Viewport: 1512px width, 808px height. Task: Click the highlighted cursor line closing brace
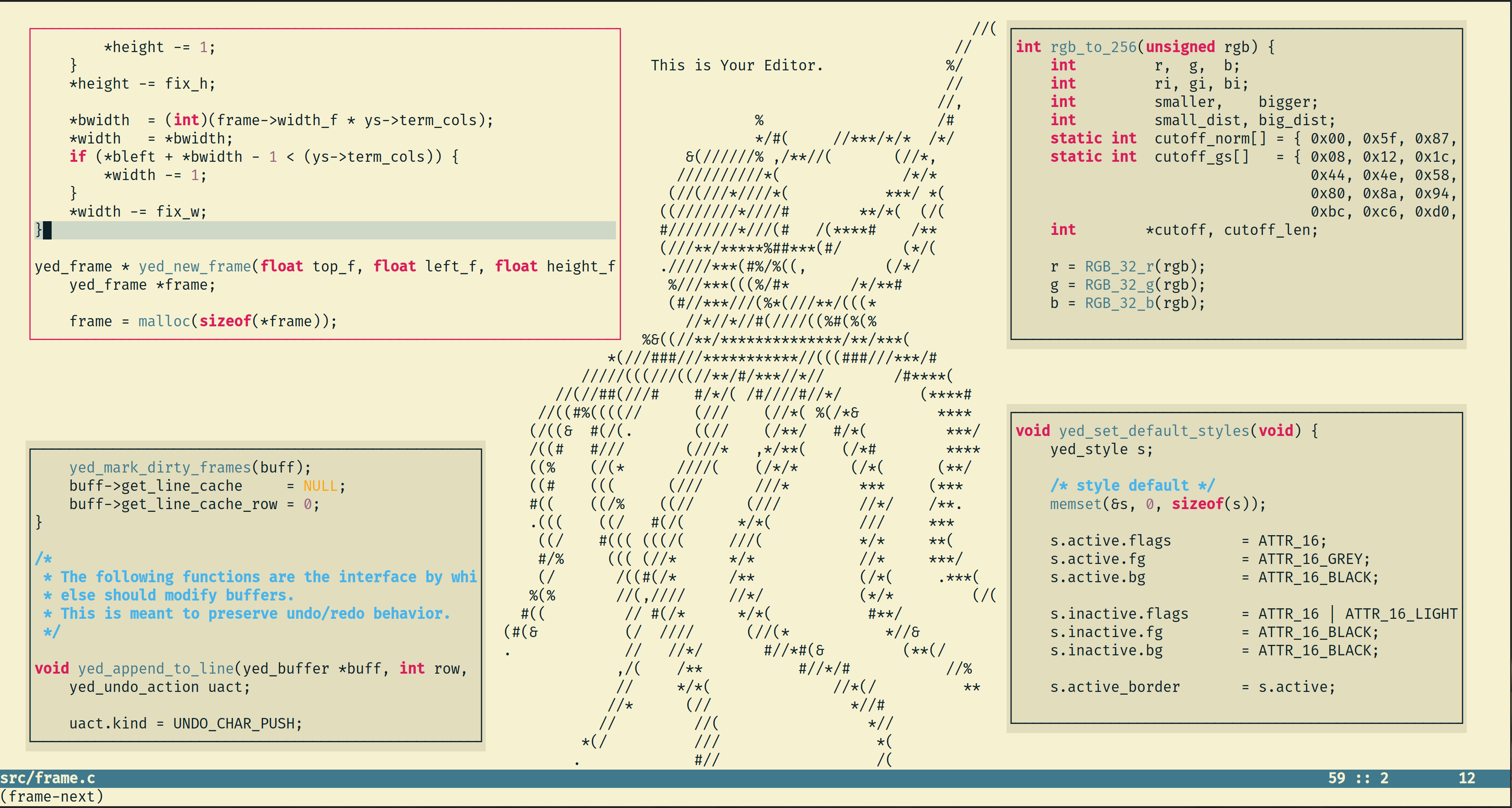(x=39, y=229)
